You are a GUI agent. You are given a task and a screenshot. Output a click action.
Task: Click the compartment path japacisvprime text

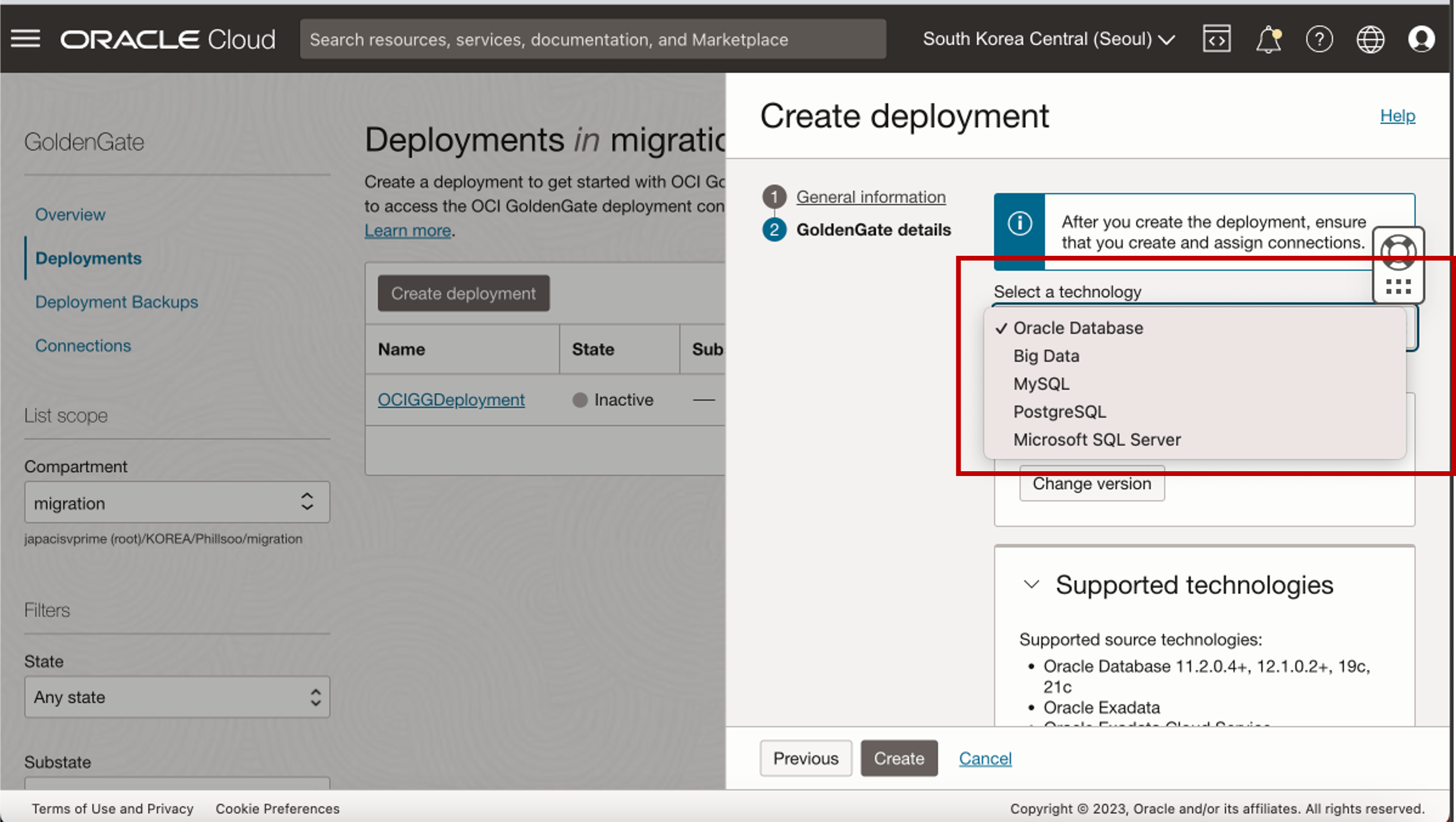coord(163,539)
